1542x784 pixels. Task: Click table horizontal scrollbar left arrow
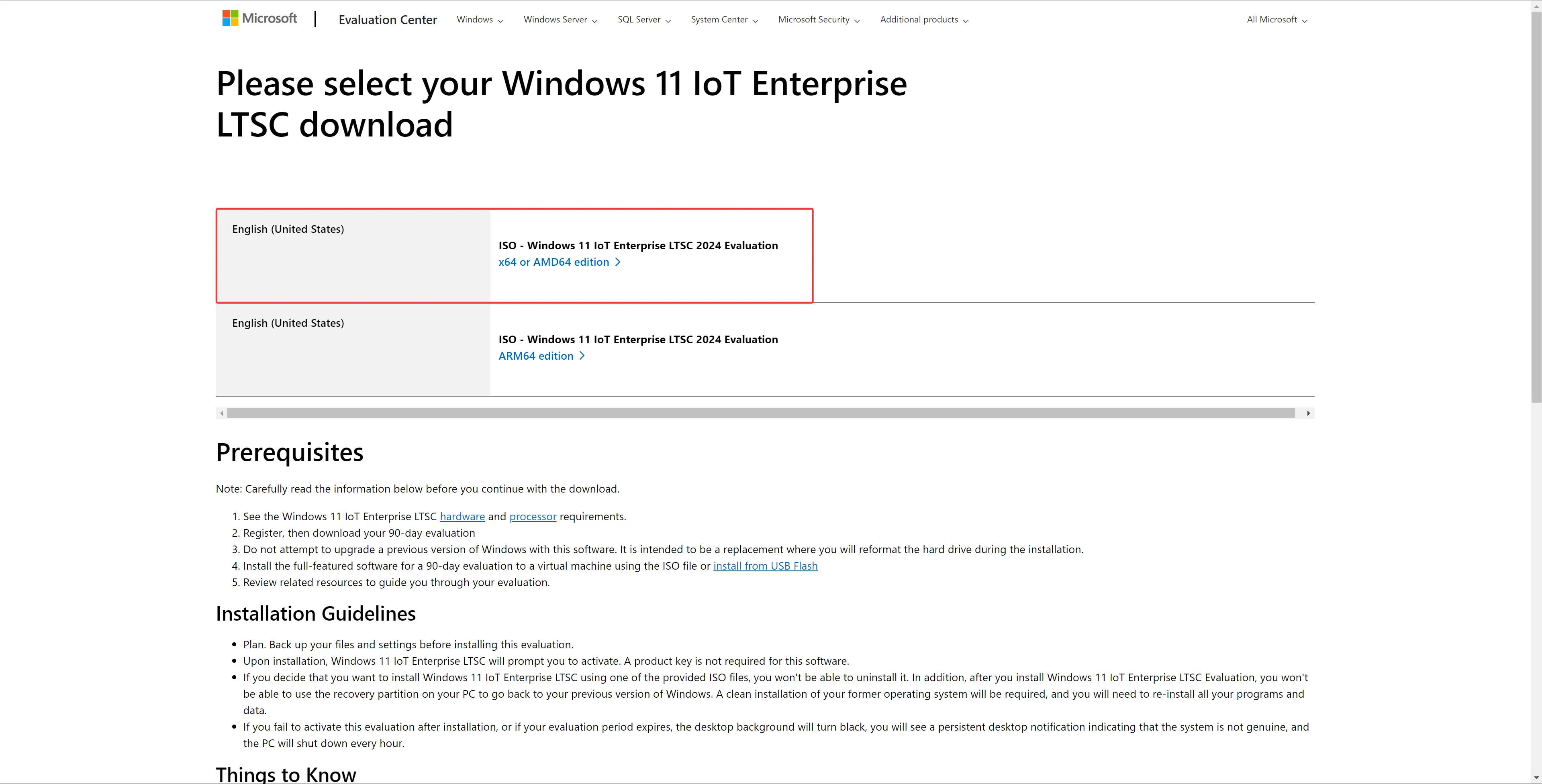pos(221,413)
